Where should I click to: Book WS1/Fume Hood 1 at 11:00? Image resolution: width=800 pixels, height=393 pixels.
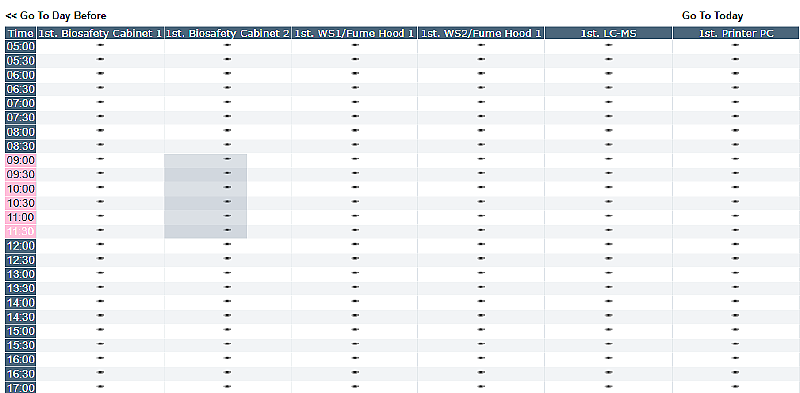[355, 216]
